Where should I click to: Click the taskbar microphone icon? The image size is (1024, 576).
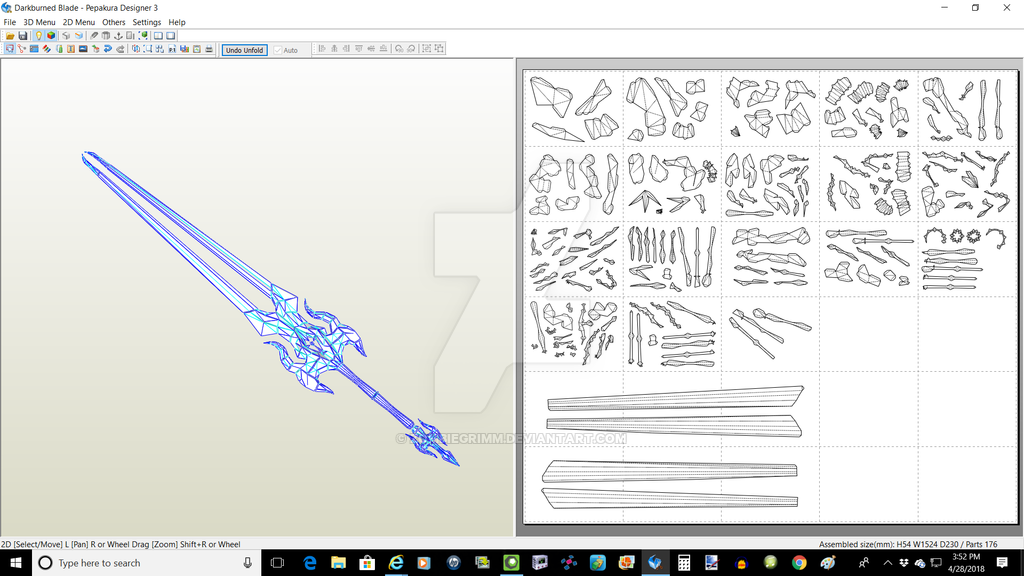point(248,562)
